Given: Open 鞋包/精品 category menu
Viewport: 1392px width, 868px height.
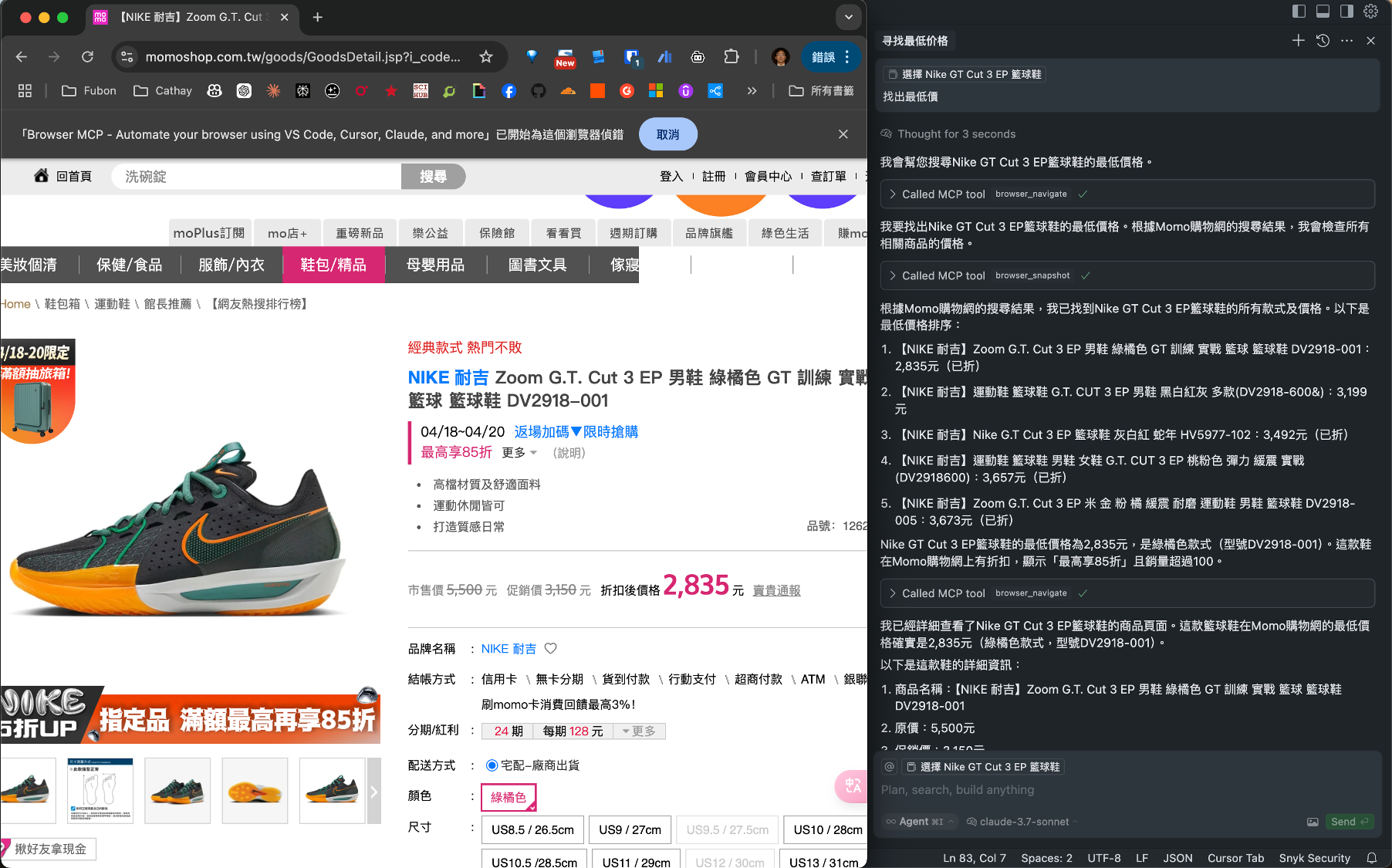Looking at the screenshot, I should click(x=333, y=265).
